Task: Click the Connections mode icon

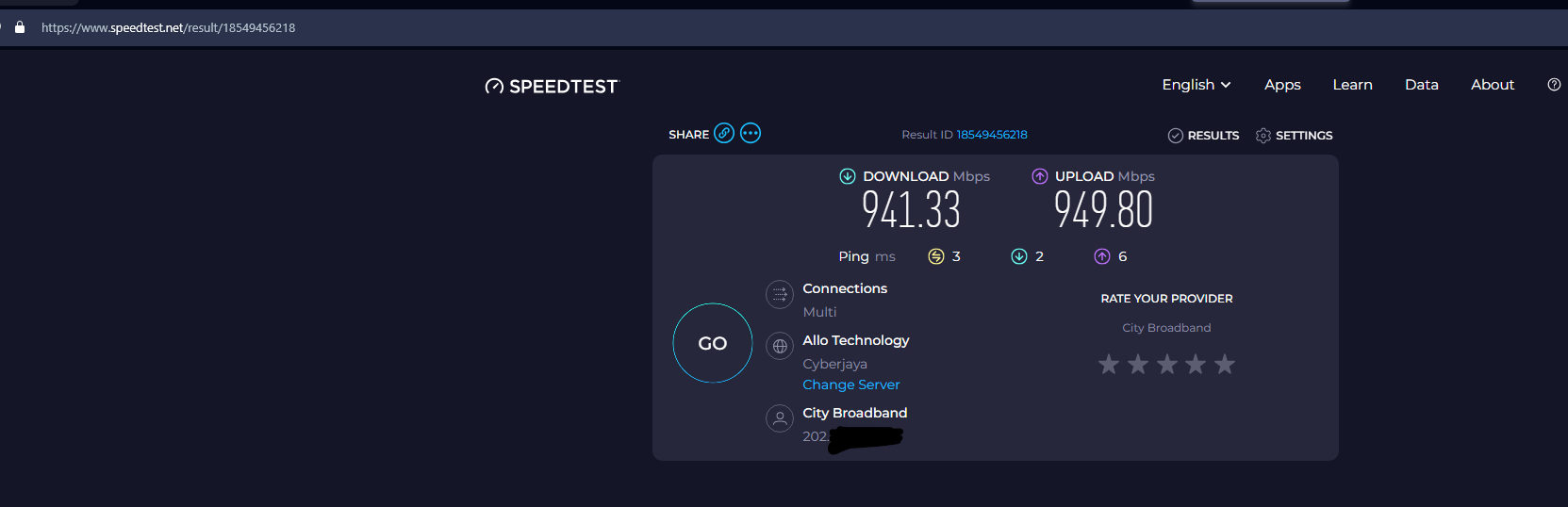Action: 780,295
